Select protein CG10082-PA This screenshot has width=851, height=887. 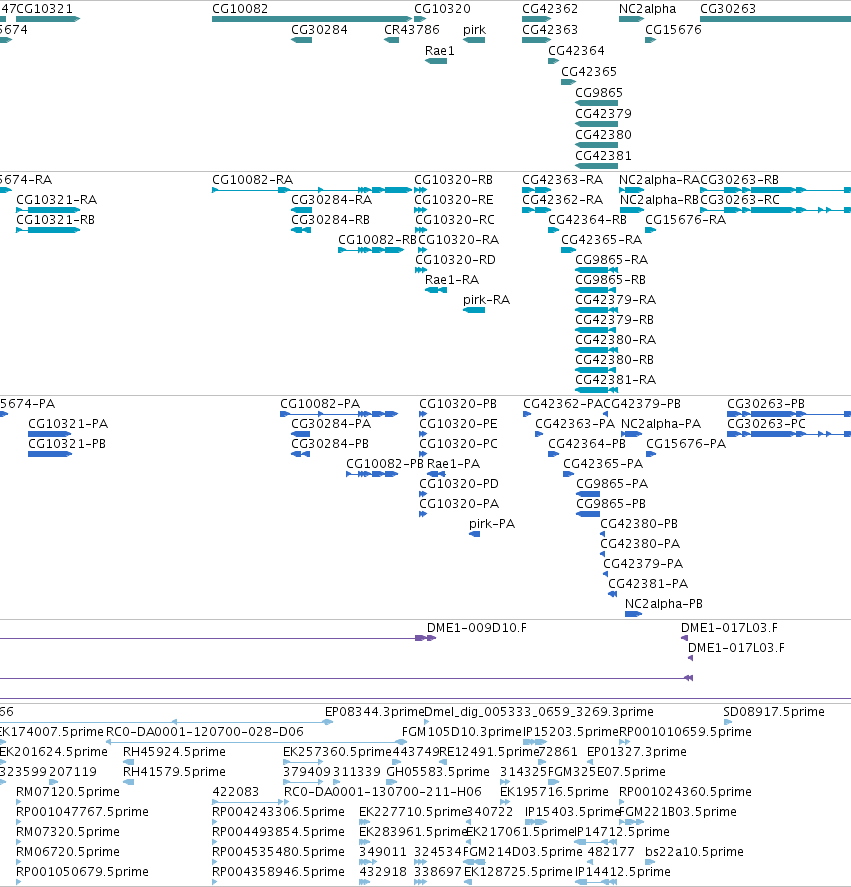pyautogui.click(x=339, y=414)
